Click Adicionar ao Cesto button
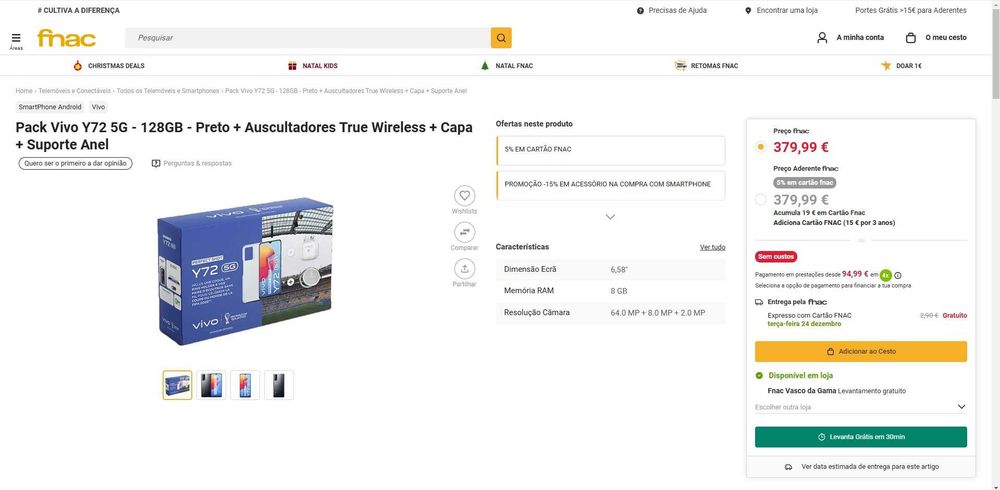 [861, 352]
